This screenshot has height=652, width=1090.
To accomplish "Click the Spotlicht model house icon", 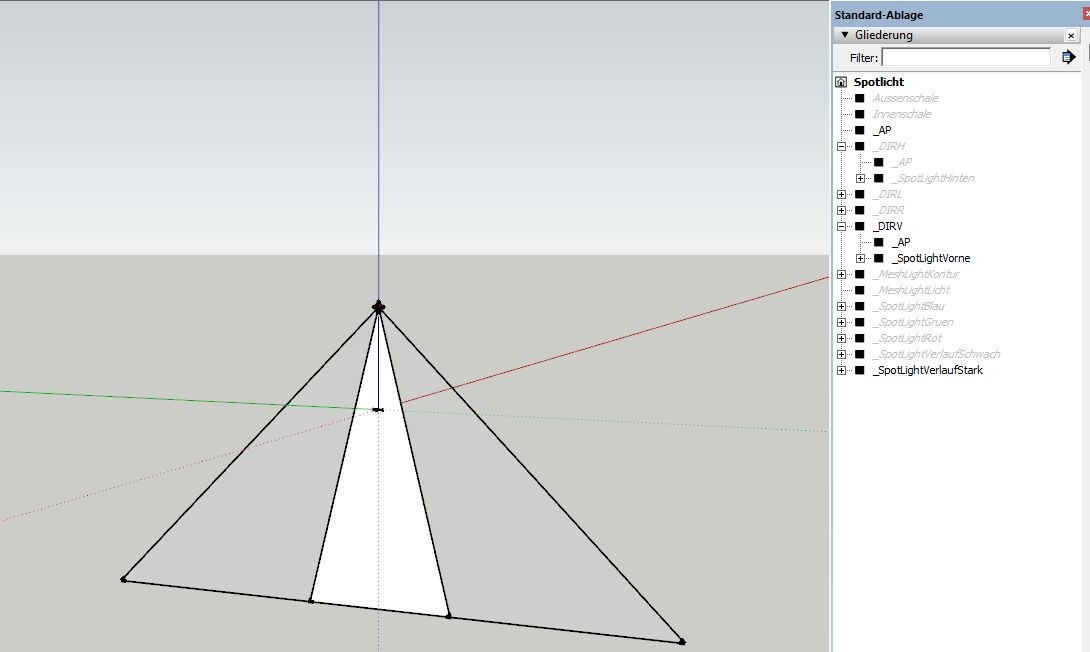I will [x=841, y=82].
